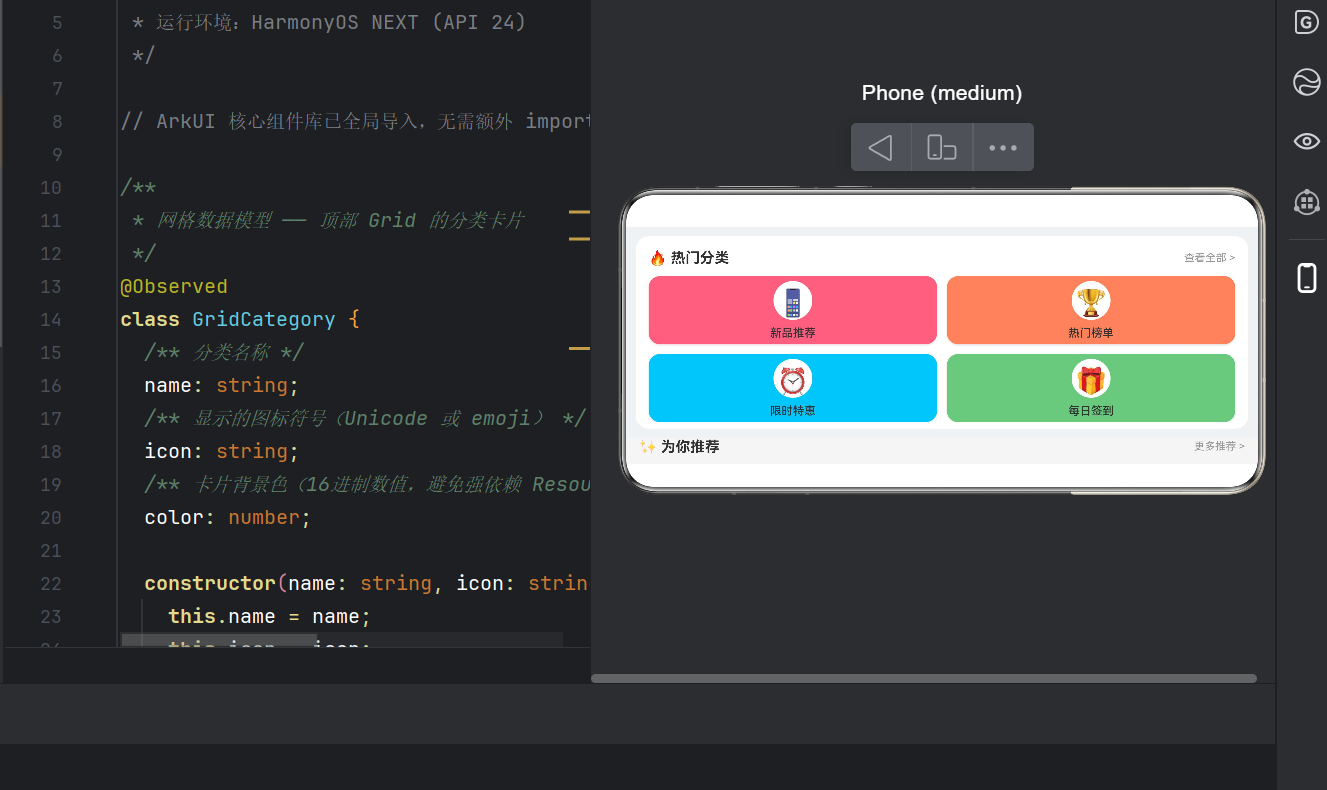Click the Phone (medium) device label
Image resolution: width=1327 pixels, height=790 pixels.
[x=942, y=93]
